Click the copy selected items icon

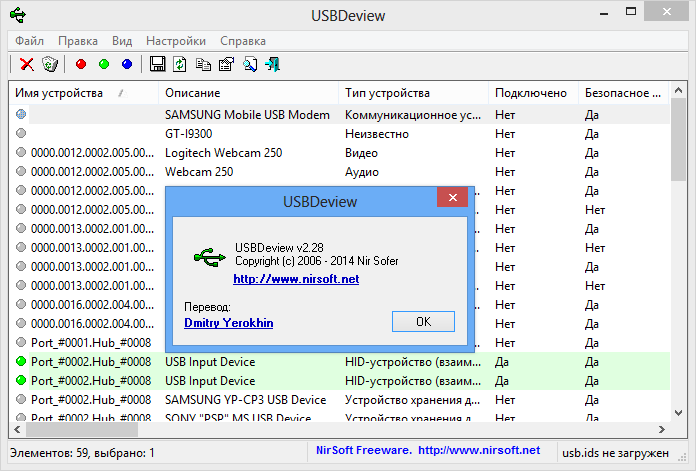pyautogui.click(x=203, y=64)
